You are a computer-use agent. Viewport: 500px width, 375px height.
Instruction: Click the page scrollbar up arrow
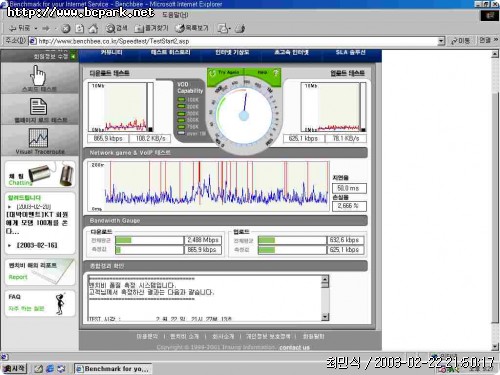coord(495,54)
